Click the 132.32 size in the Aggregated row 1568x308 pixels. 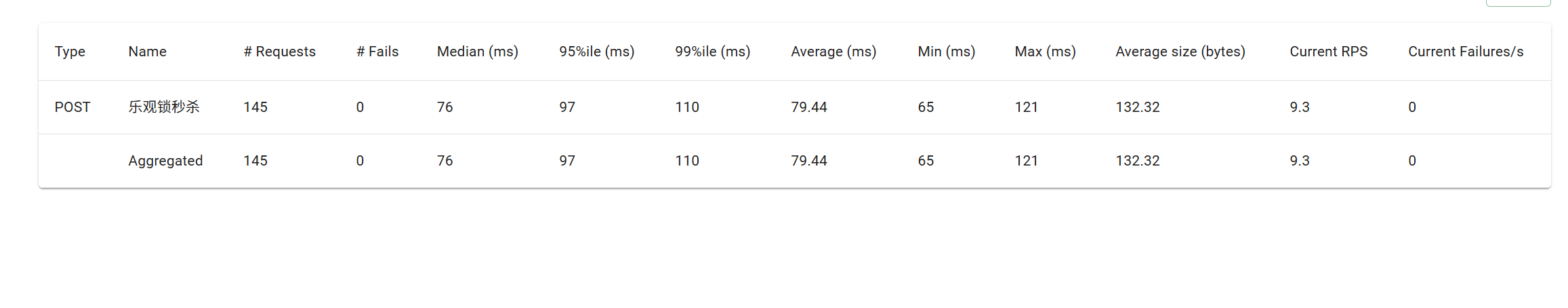click(1138, 161)
